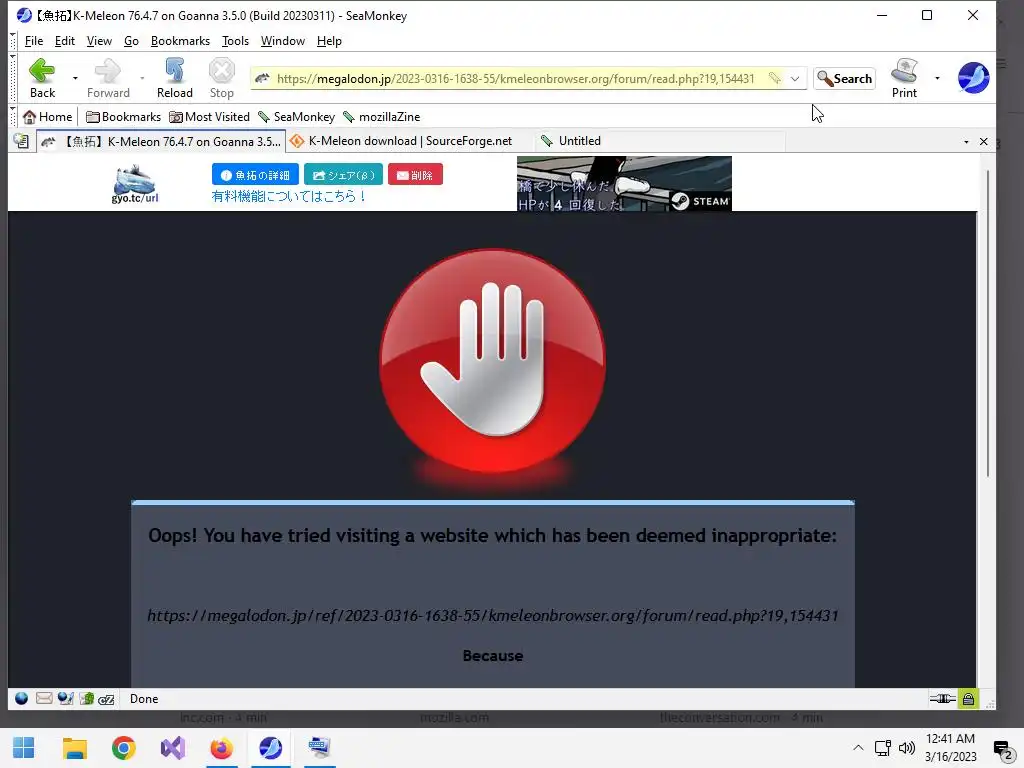Click the page vertical scrollbar
The height and width of the screenshot is (768, 1024).
(x=987, y=323)
